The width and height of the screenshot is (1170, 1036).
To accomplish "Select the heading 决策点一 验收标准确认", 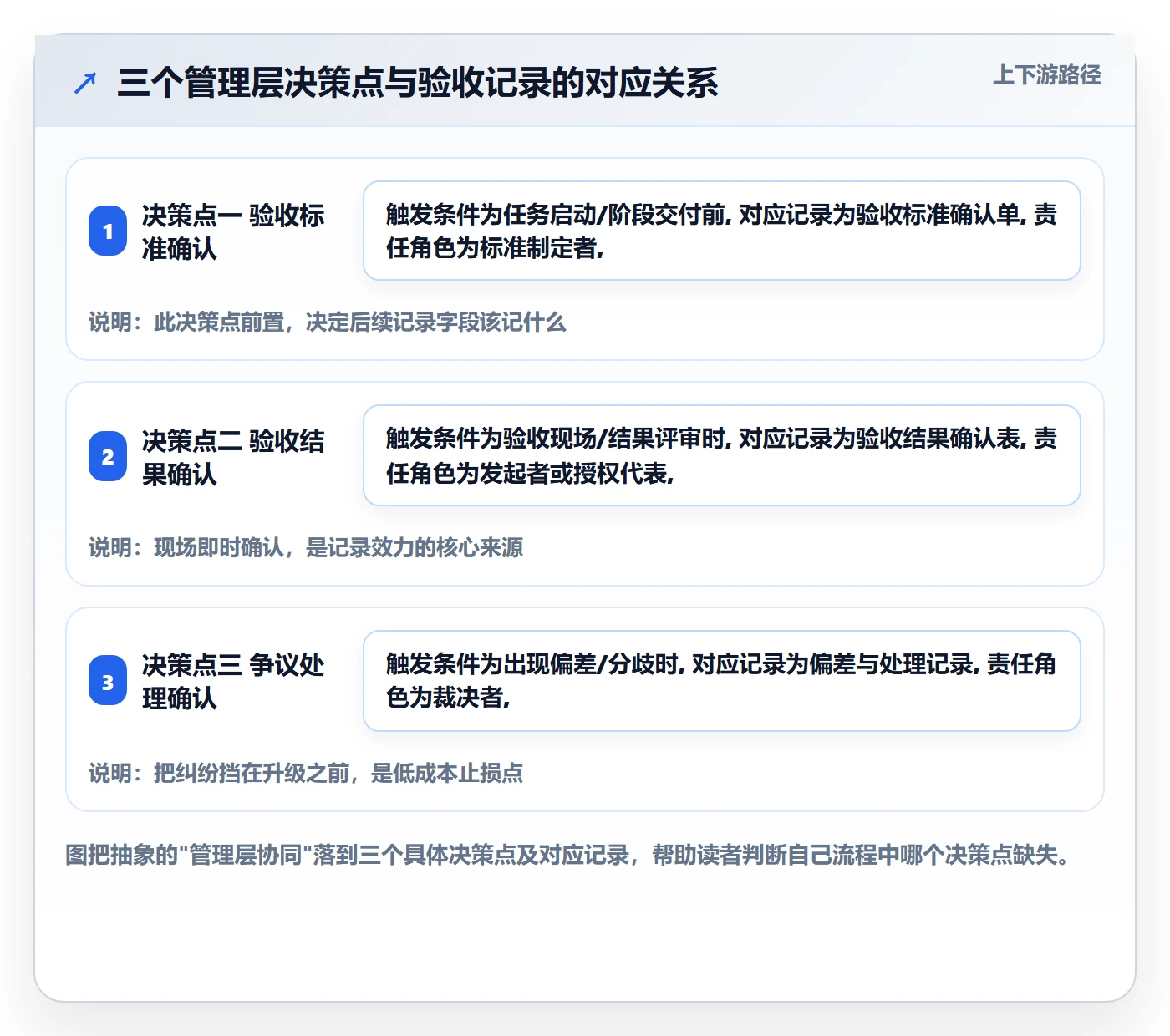I will [233, 231].
